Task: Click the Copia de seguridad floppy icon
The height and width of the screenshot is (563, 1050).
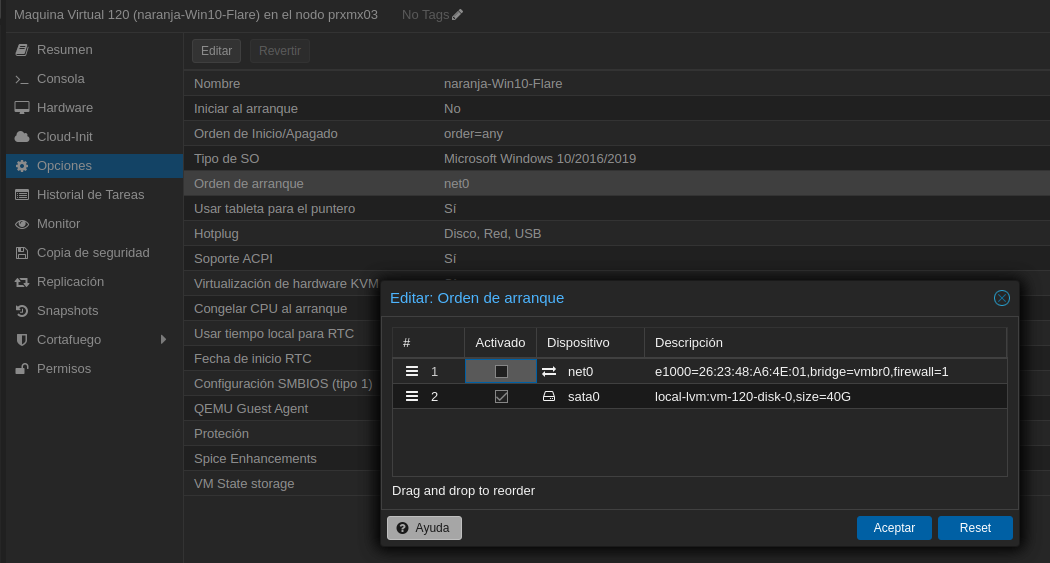Action: coord(21,252)
